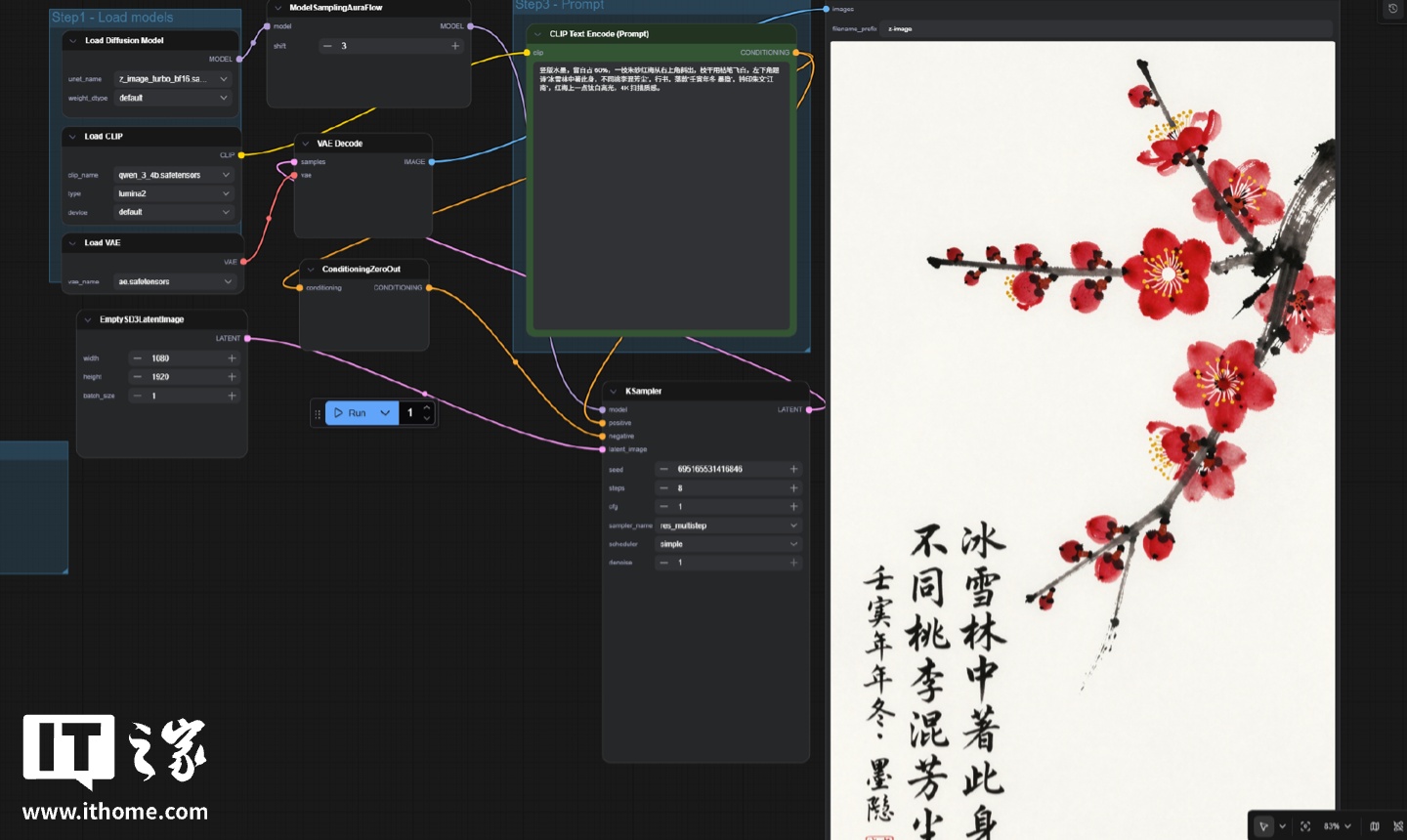Decrease latent image width with minus
This screenshot has width=1407, height=840.
coord(137,358)
